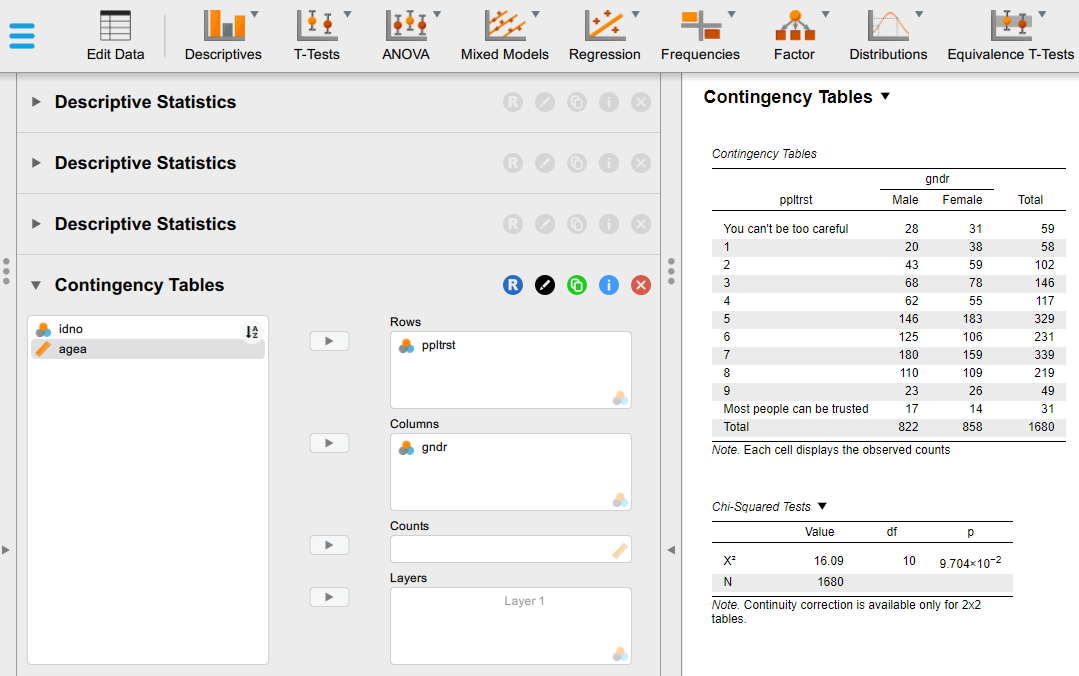Open the T-Tests analysis menu
1079x676 pixels.
316,35
